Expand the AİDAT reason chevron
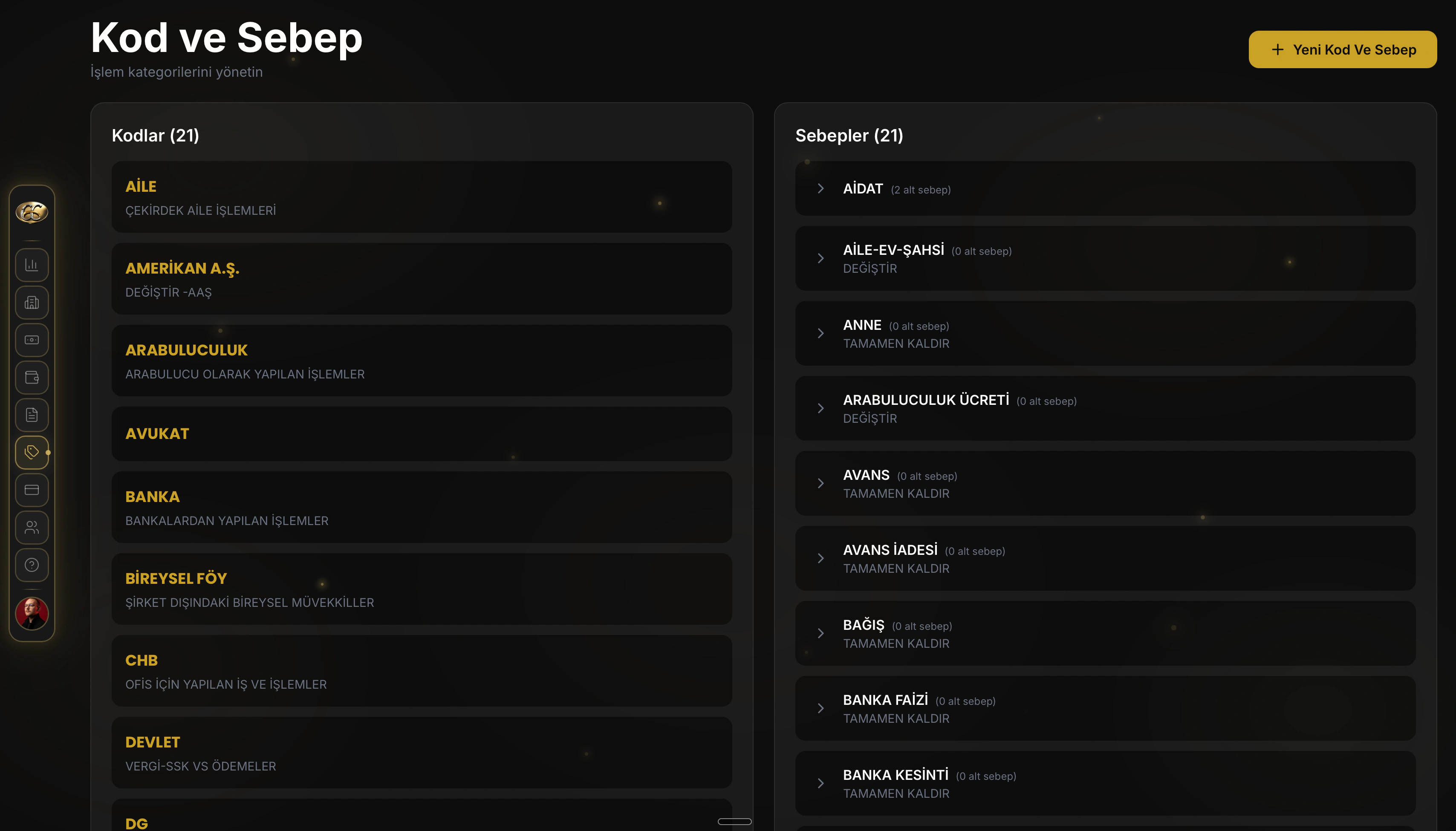The width and height of the screenshot is (1456, 831). click(820, 188)
